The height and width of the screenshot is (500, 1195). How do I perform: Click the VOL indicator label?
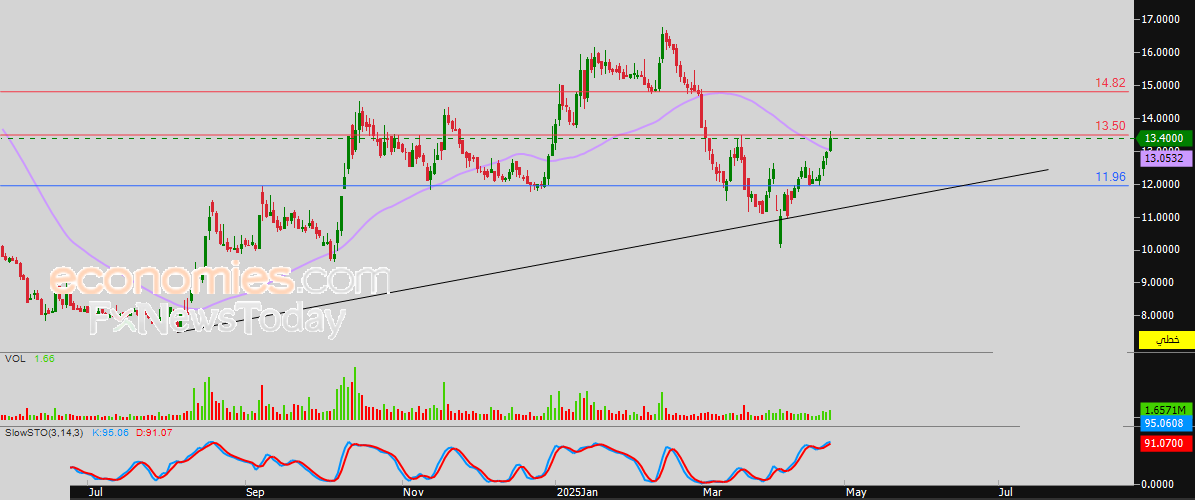pos(14,357)
